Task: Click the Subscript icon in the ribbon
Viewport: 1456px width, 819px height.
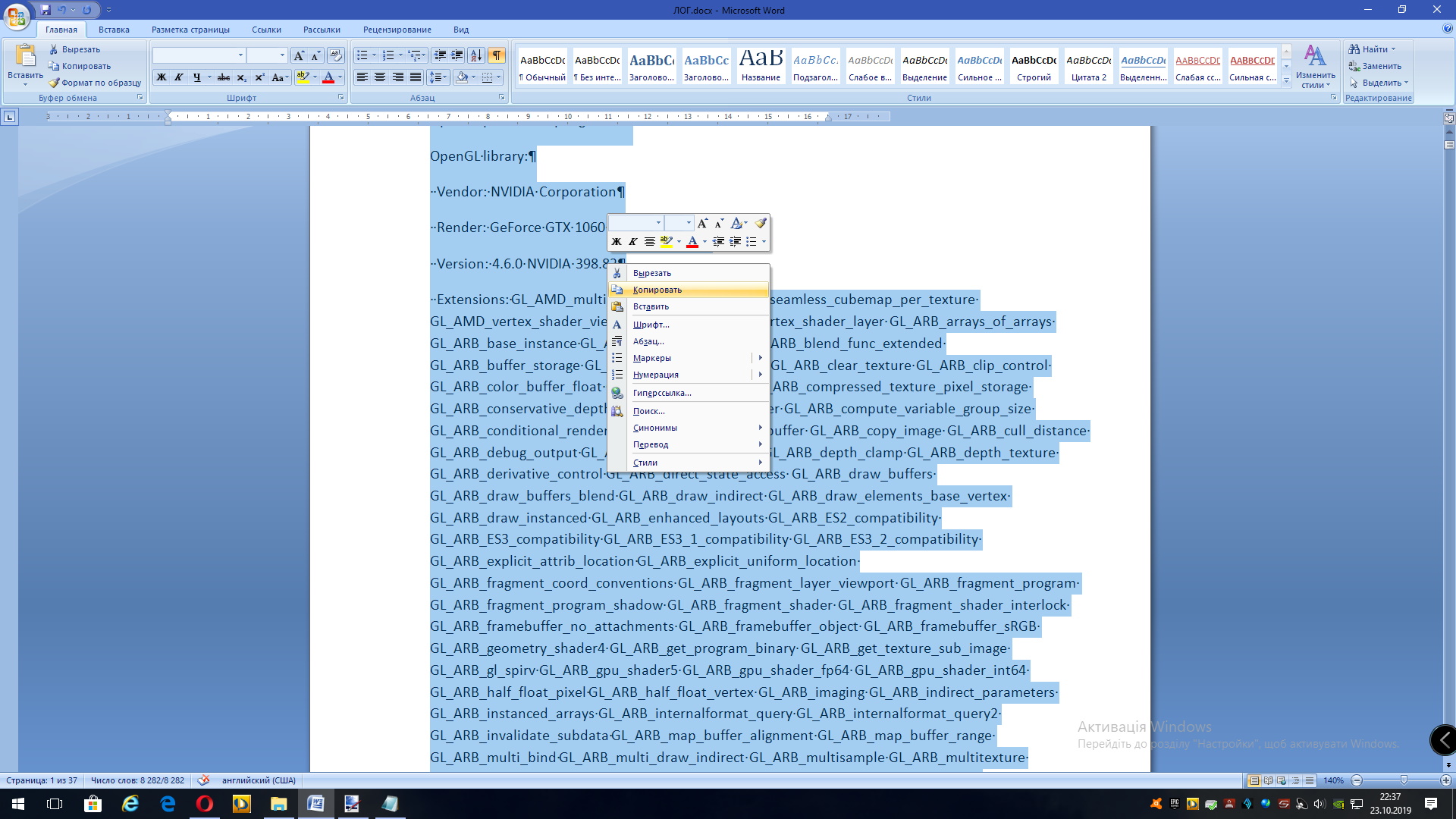Action: [241, 77]
